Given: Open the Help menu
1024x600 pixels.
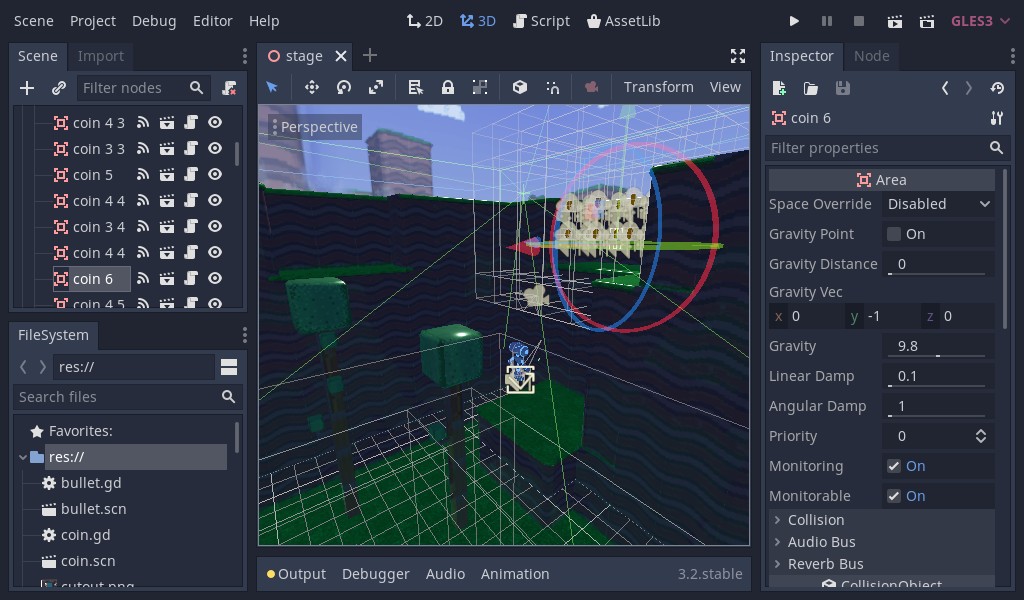Looking at the screenshot, I should point(264,21).
